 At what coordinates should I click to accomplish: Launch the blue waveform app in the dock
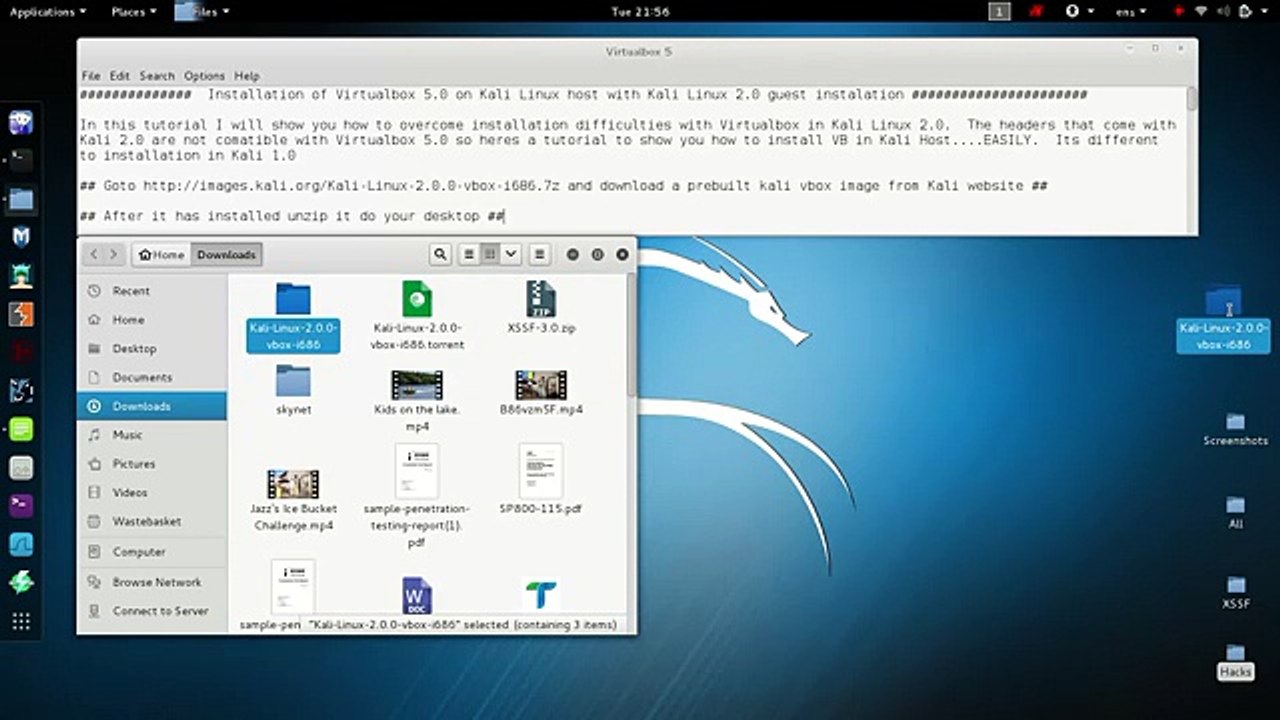21,545
